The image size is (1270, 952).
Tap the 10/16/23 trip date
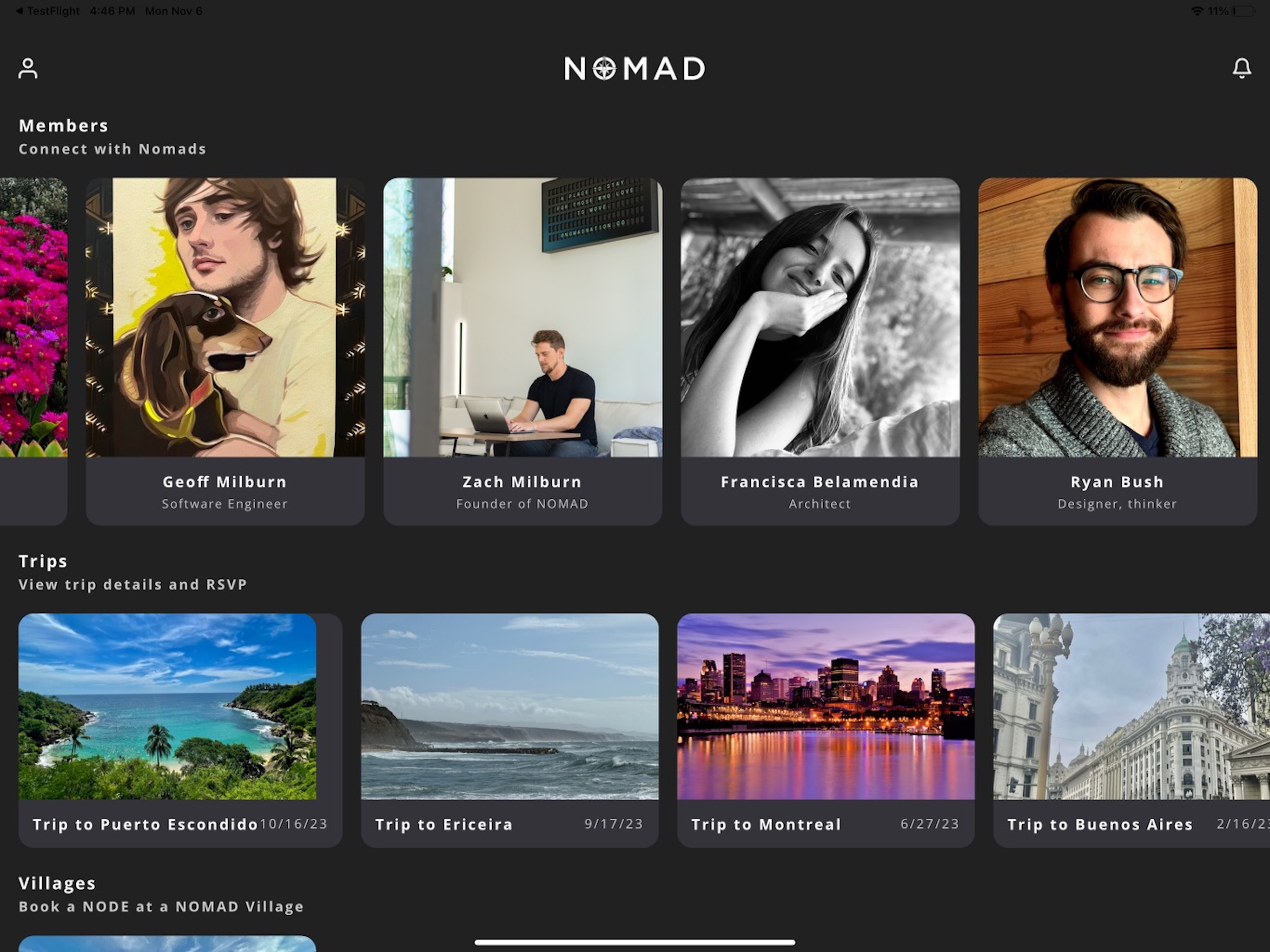pyautogui.click(x=293, y=824)
